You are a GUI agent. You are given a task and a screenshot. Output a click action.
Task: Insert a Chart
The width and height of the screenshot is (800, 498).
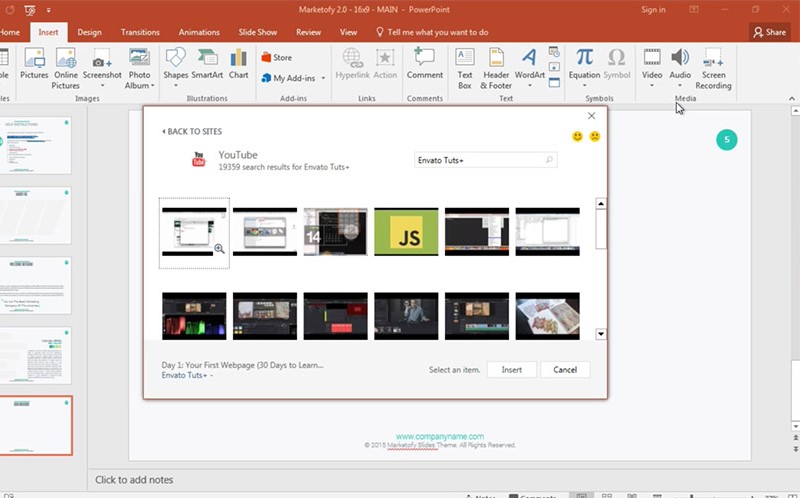238,64
